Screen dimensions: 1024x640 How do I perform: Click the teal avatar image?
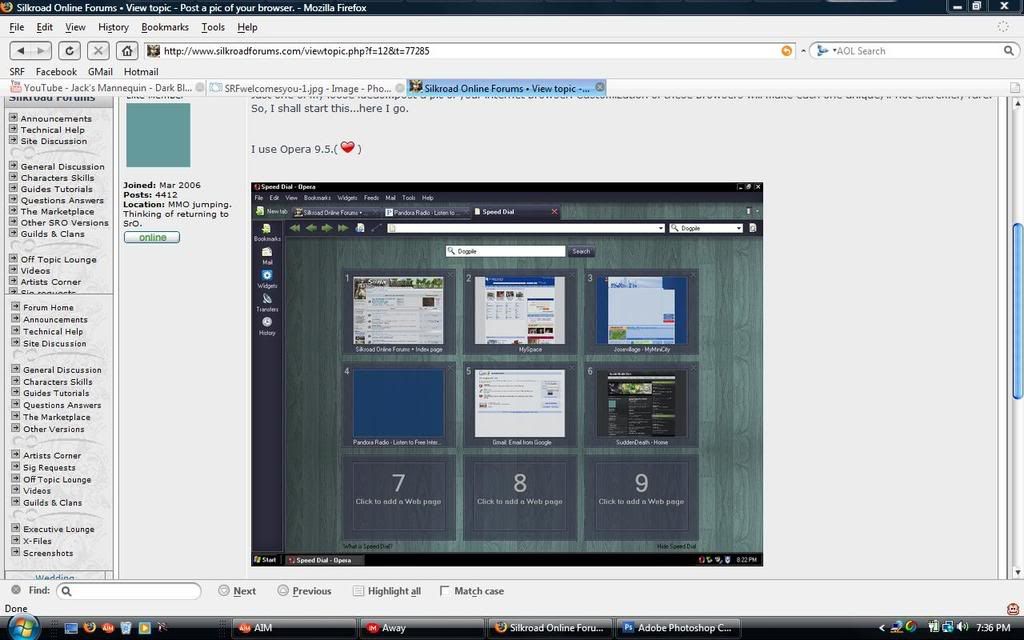pos(158,135)
